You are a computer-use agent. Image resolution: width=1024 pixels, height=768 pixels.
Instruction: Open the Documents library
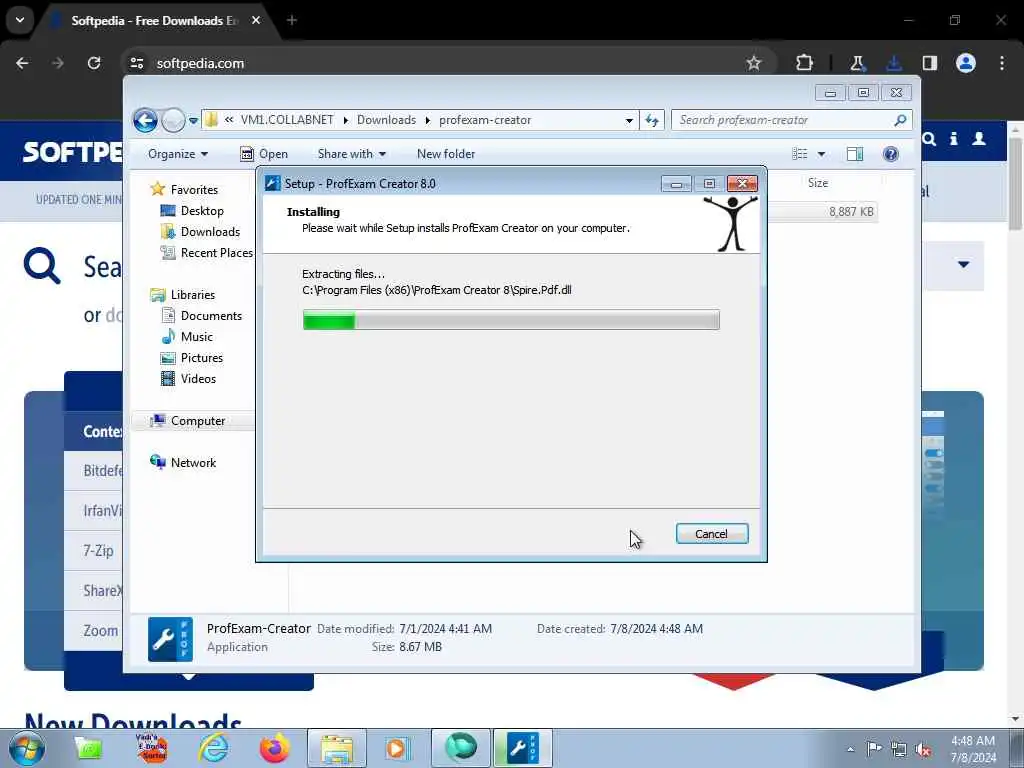pos(211,315)
